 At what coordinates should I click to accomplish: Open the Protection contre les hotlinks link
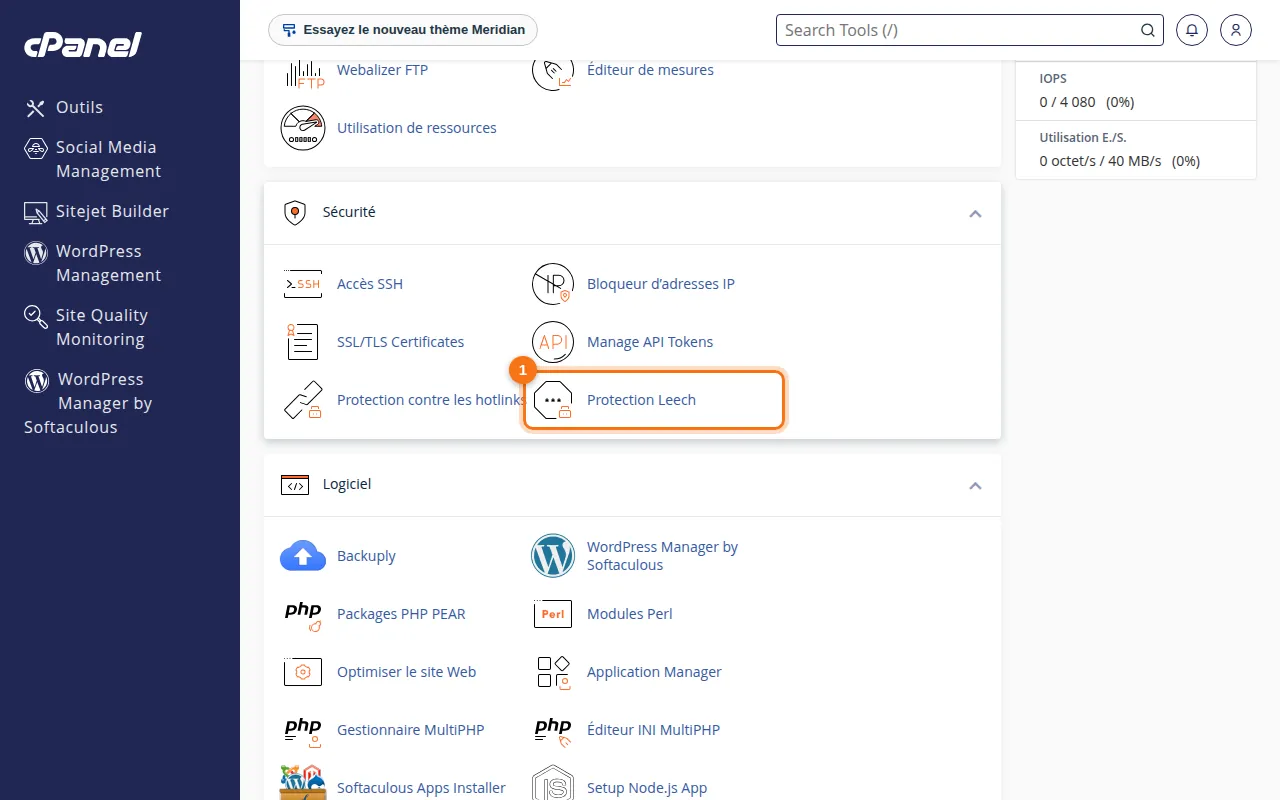431,400
